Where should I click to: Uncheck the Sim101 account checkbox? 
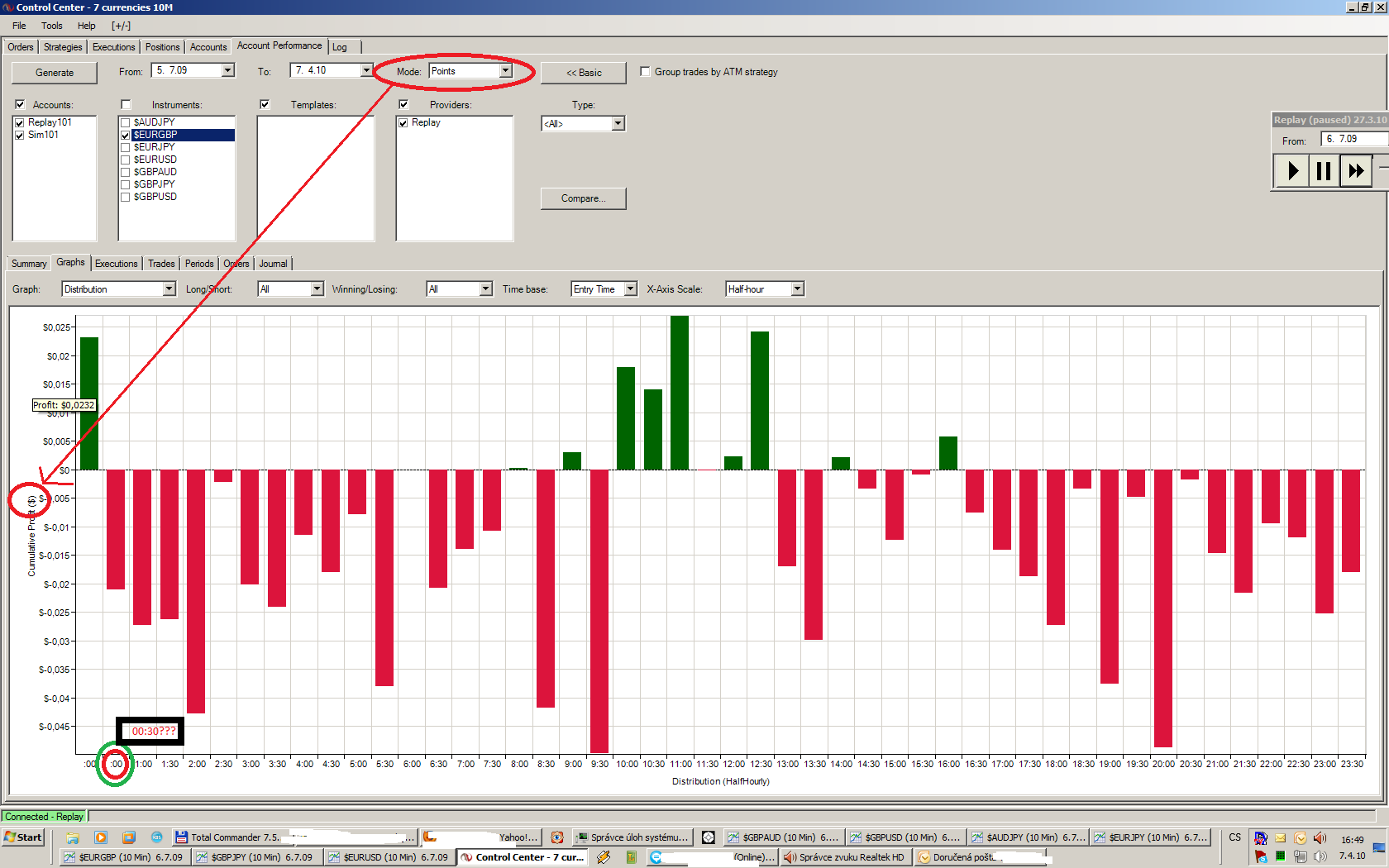pos(20,135)
